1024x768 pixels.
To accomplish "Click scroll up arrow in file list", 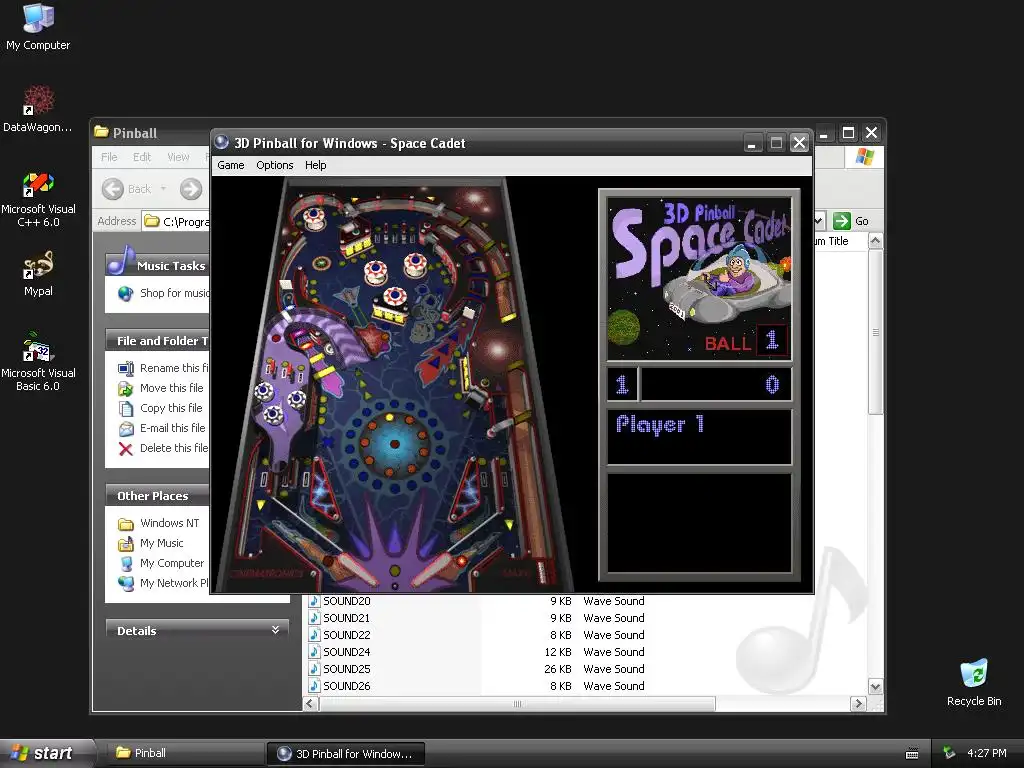I will click(x=875, y=241).
